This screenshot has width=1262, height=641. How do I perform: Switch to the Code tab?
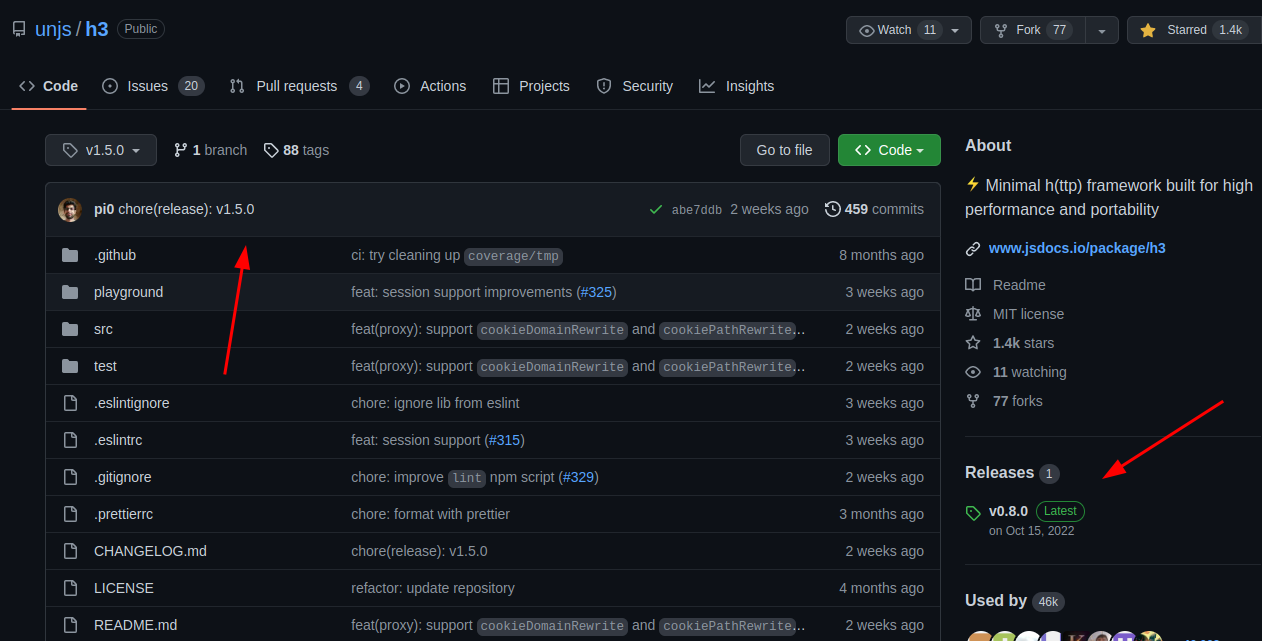[49, 86]
